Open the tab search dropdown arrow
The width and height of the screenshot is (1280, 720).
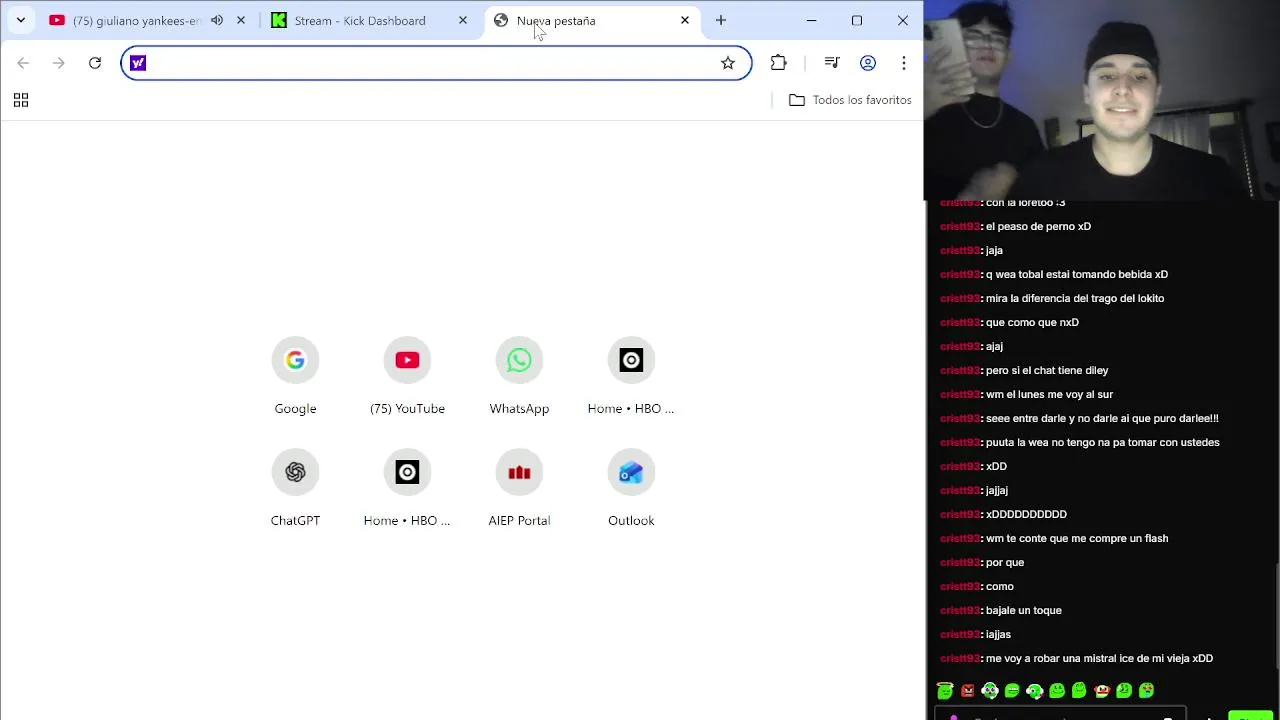pos(20,20)
